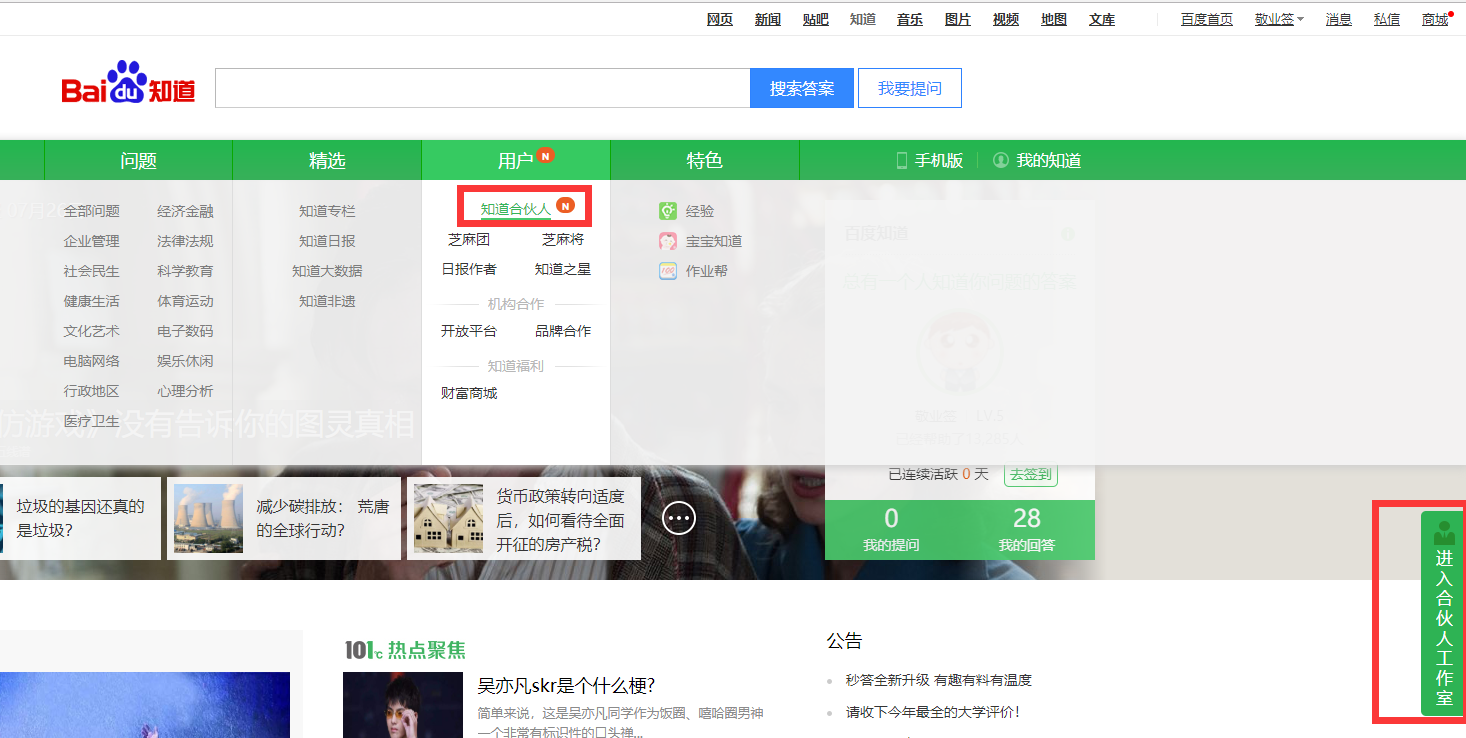Open the 财富商城 link
Viewport: 1466px width, 738px height.
click(469, 393)
